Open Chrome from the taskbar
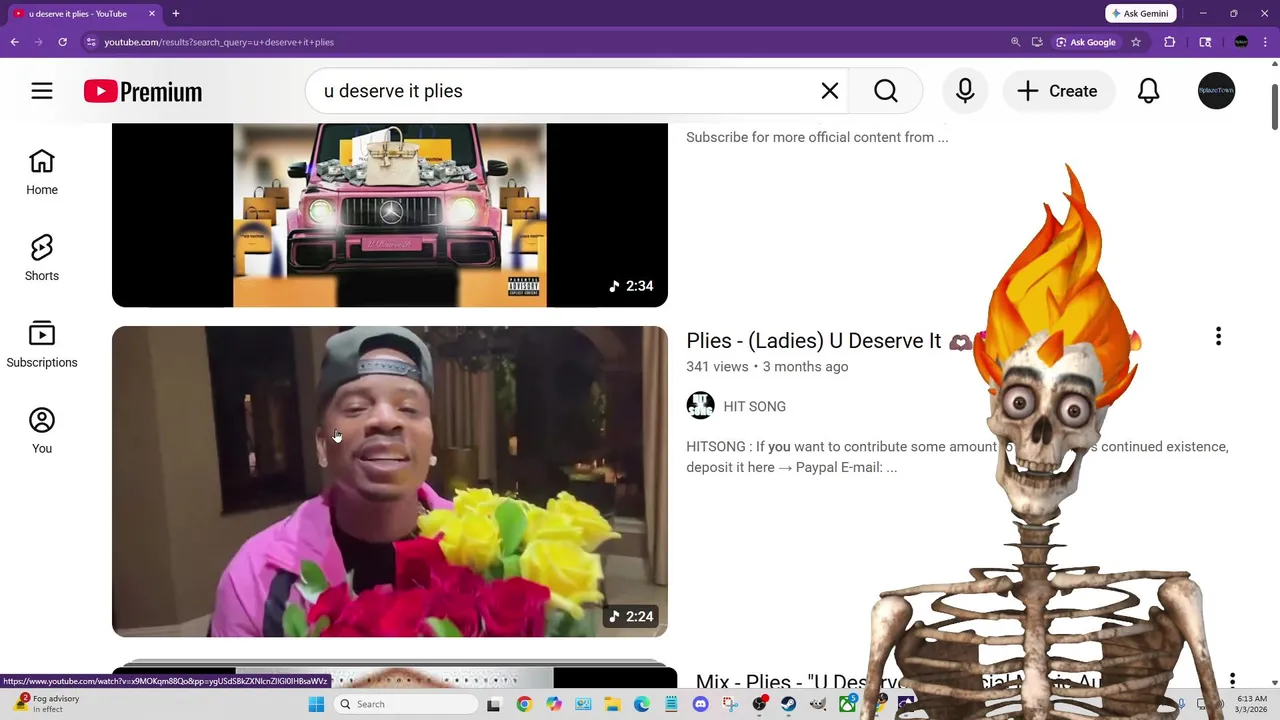The image size is (1280, 720). point(524,704)
